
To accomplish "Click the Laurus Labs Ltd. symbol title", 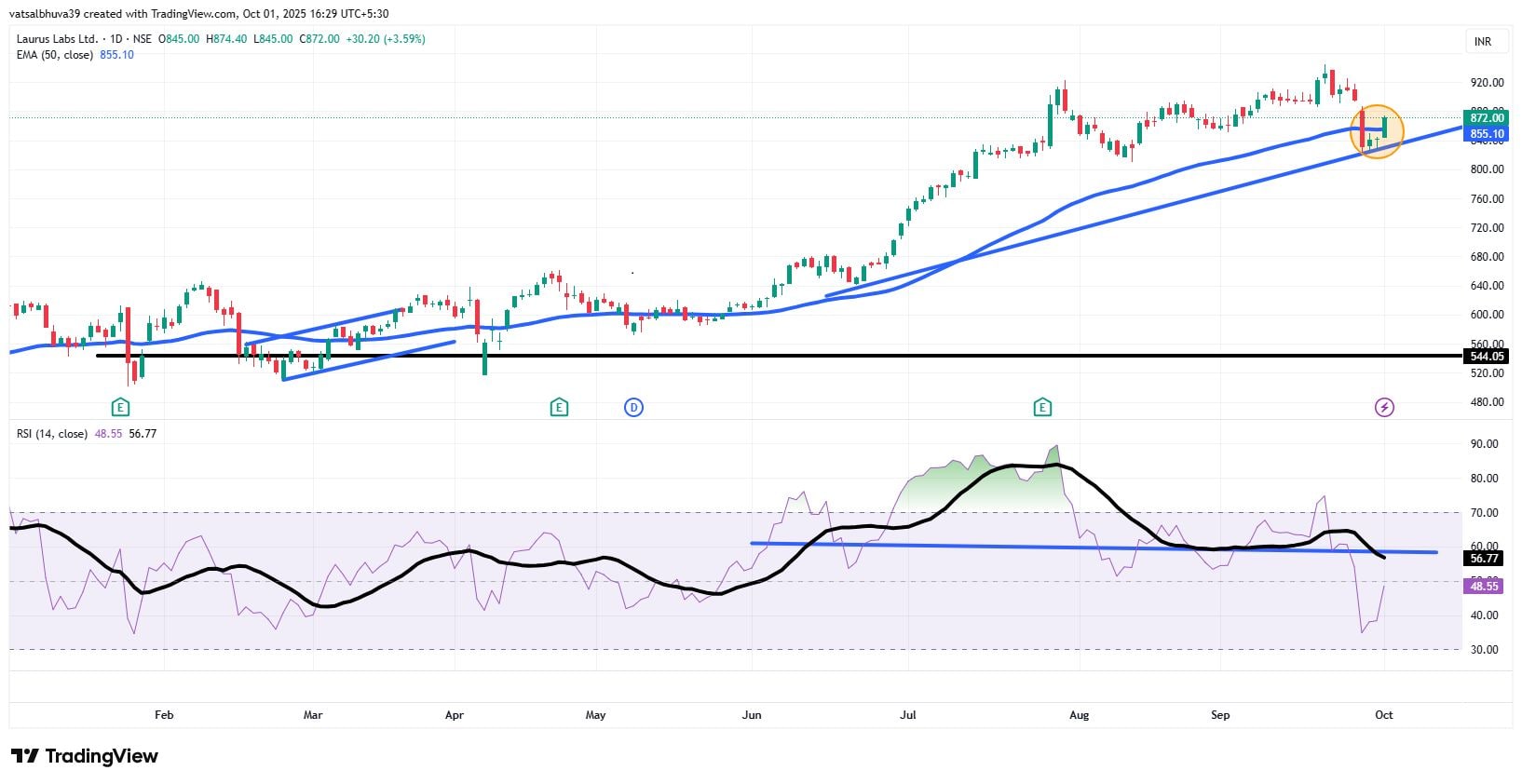I will tap(57, 39).
